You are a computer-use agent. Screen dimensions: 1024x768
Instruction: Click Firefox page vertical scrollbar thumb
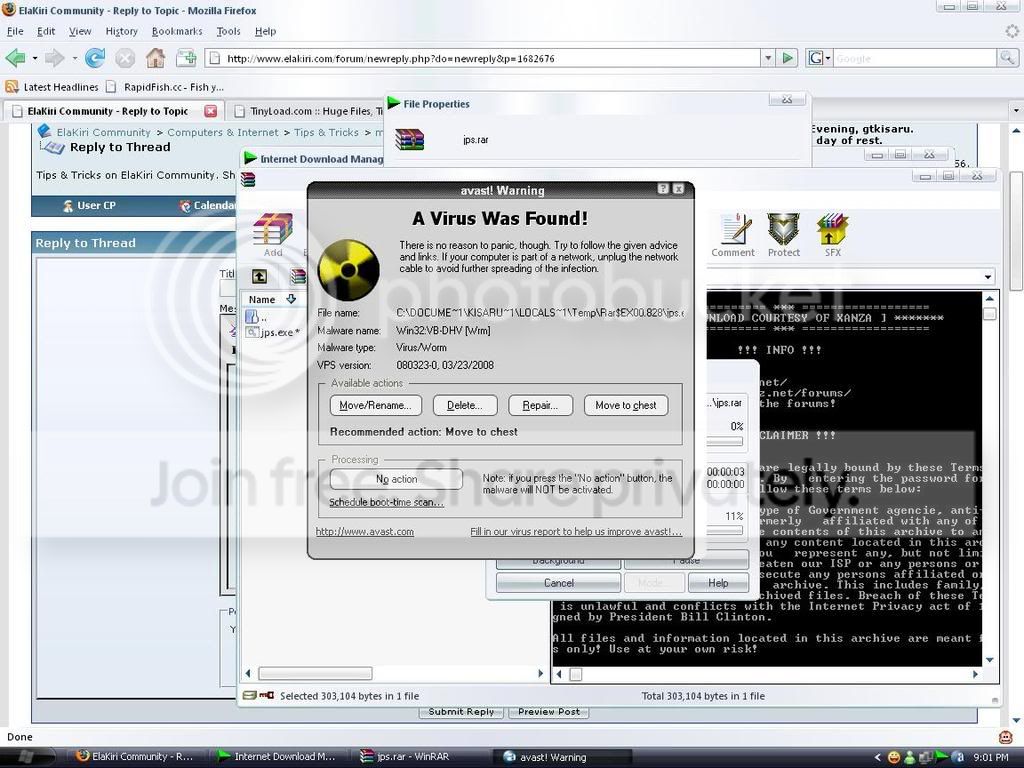(1016, 231)
